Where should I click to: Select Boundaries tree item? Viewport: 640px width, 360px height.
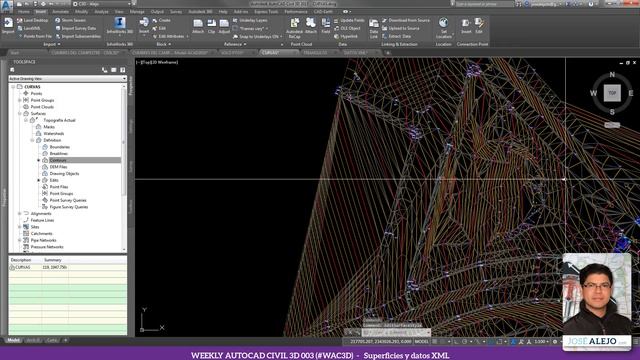60,147
